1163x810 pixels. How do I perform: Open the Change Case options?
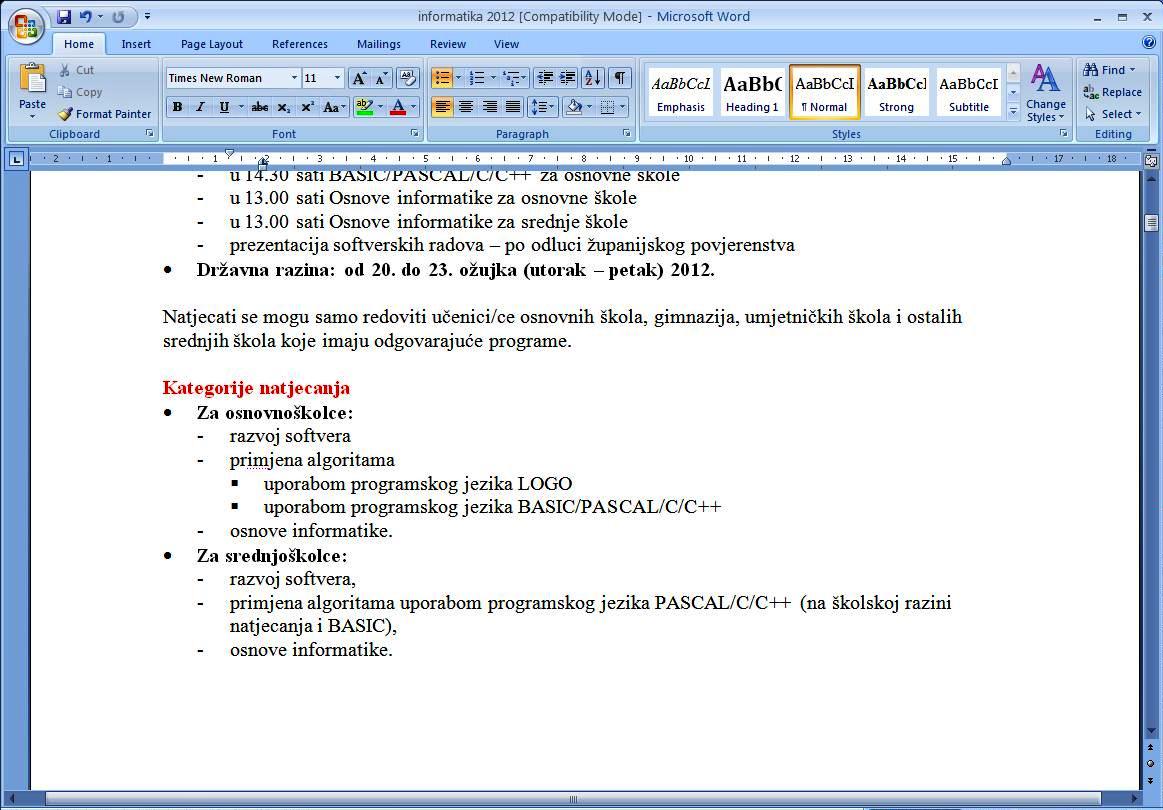coord(332,107)
